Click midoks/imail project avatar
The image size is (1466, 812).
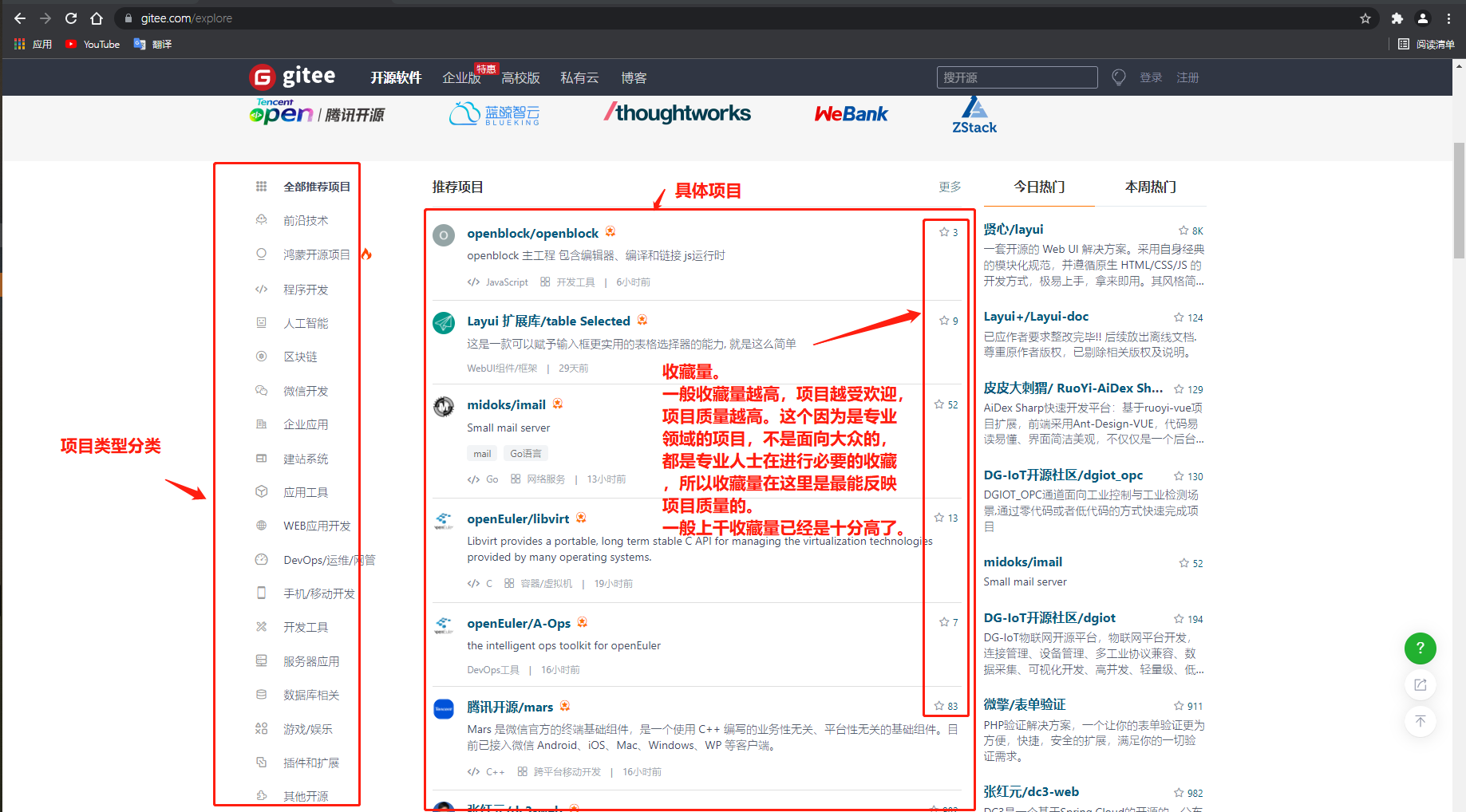point(444,407)
